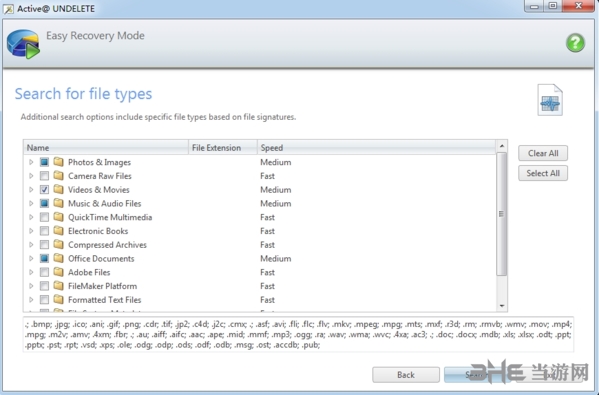
Task: Toggle the Office Documents checkbox
Action: tap(44, 258)
